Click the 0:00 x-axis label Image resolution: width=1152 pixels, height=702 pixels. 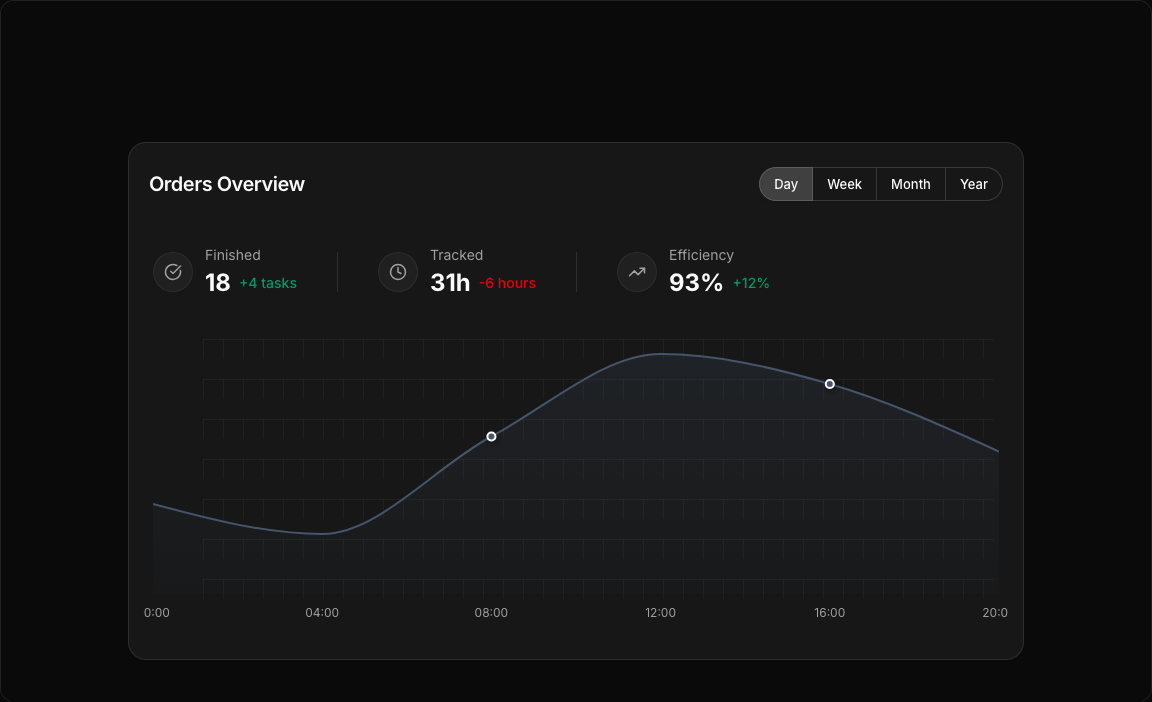157,613
